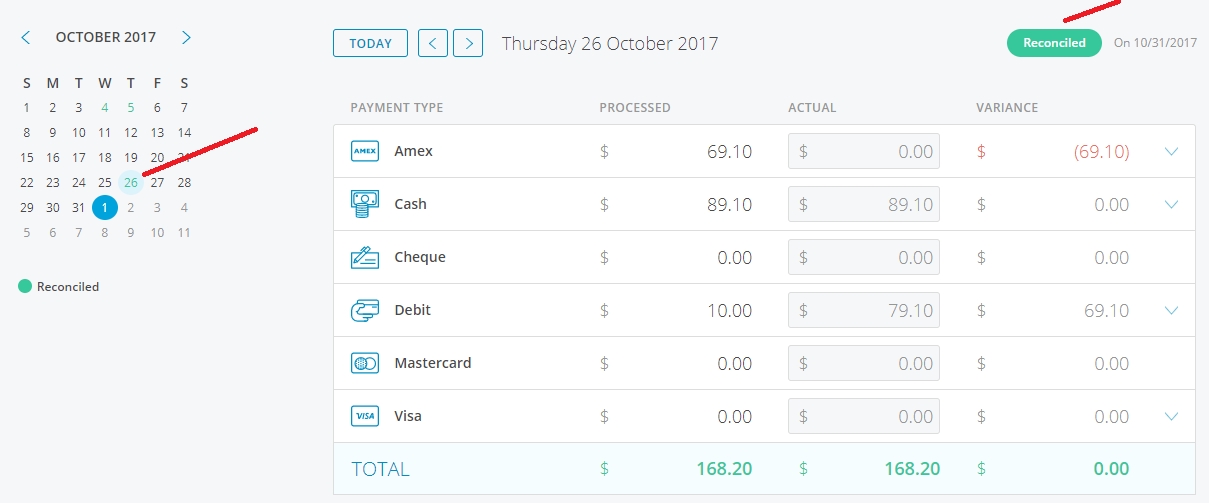Go to previous month in calendar

coord(26,37)
